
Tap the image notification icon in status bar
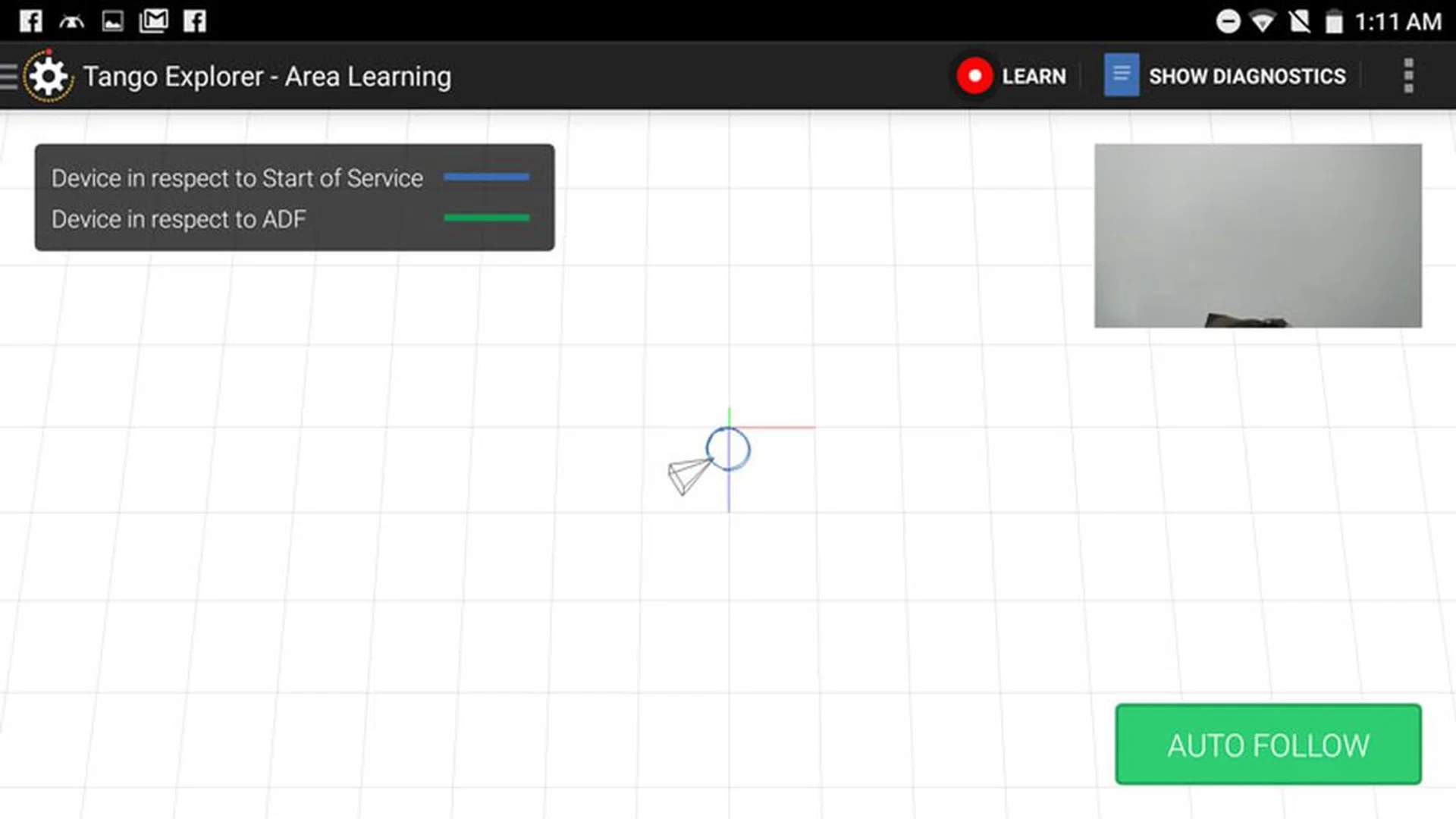point(112,20)
